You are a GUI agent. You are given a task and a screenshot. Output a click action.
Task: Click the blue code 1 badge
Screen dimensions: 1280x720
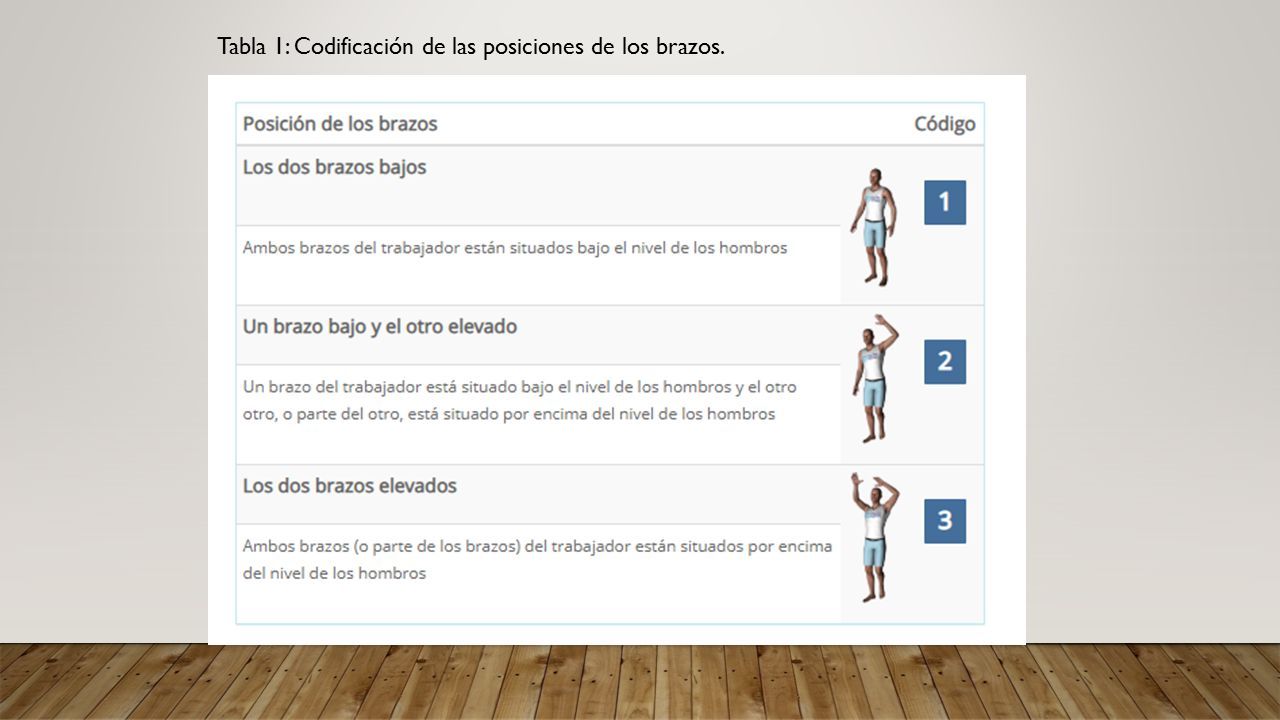point(945,202)
